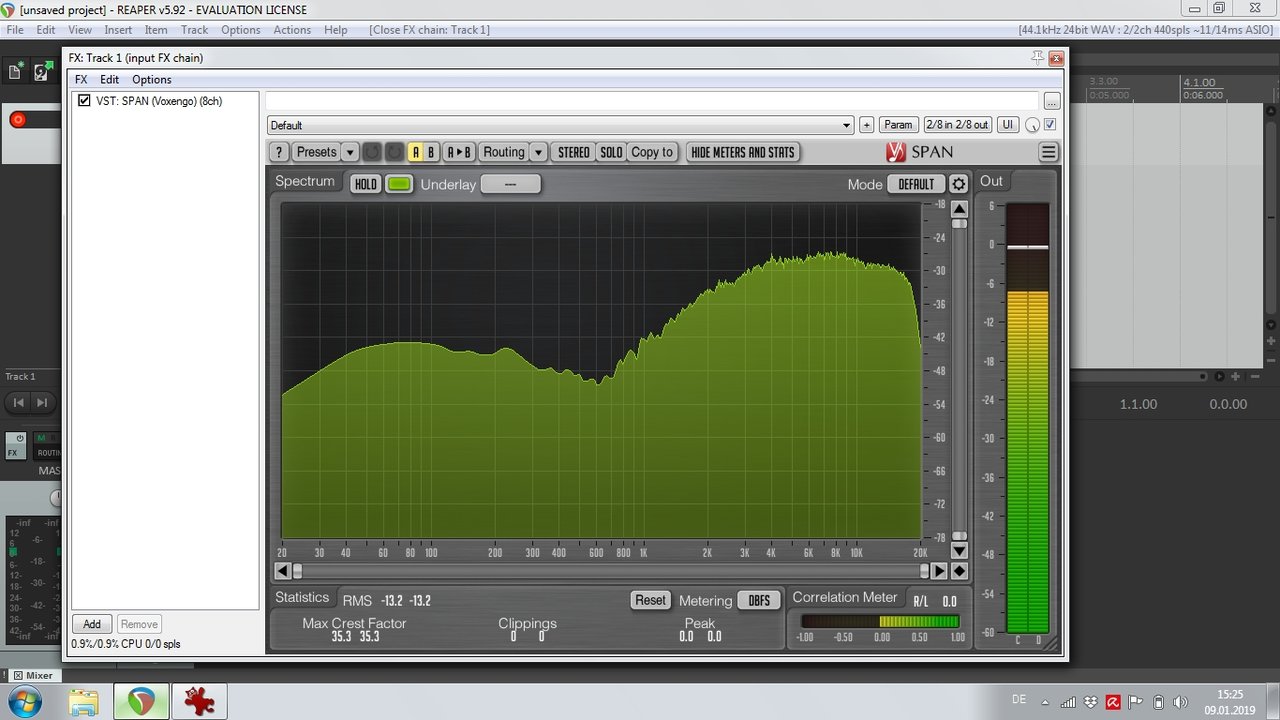Viewport: 1280px width, 720px height.
Task: Open the Underlay selector
Action: coord(510,184)
